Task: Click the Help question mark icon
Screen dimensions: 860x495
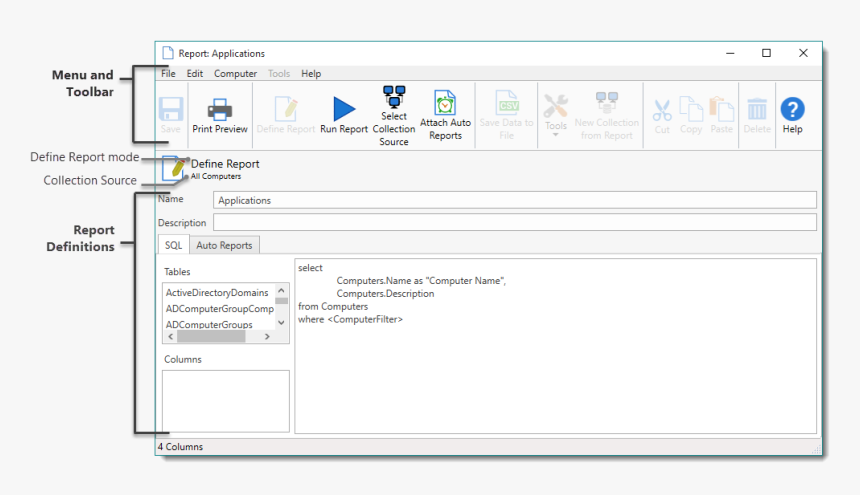Action: coord(792,109)
